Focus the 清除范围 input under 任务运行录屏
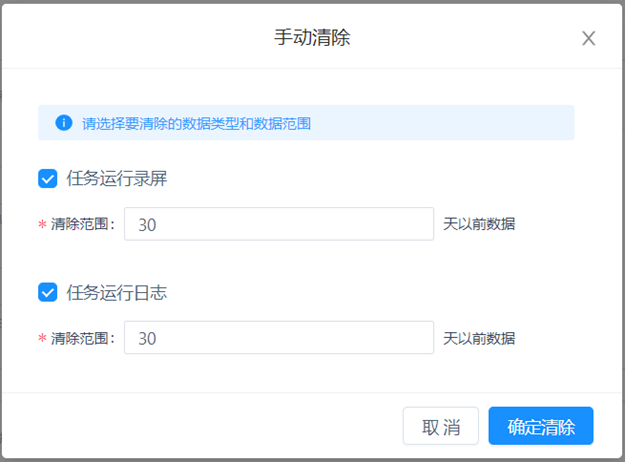The width and height of the screenshot is (625, 462). pos(278,225)
